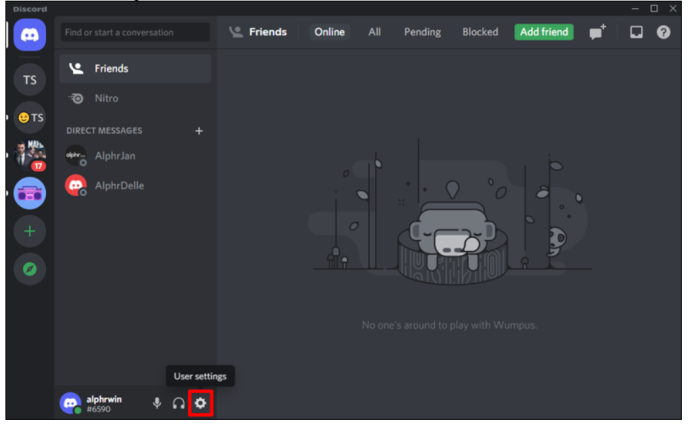Click the AlphrJan avatar
This screenshot has height=424, width=690.
click(x=76, y=156)
